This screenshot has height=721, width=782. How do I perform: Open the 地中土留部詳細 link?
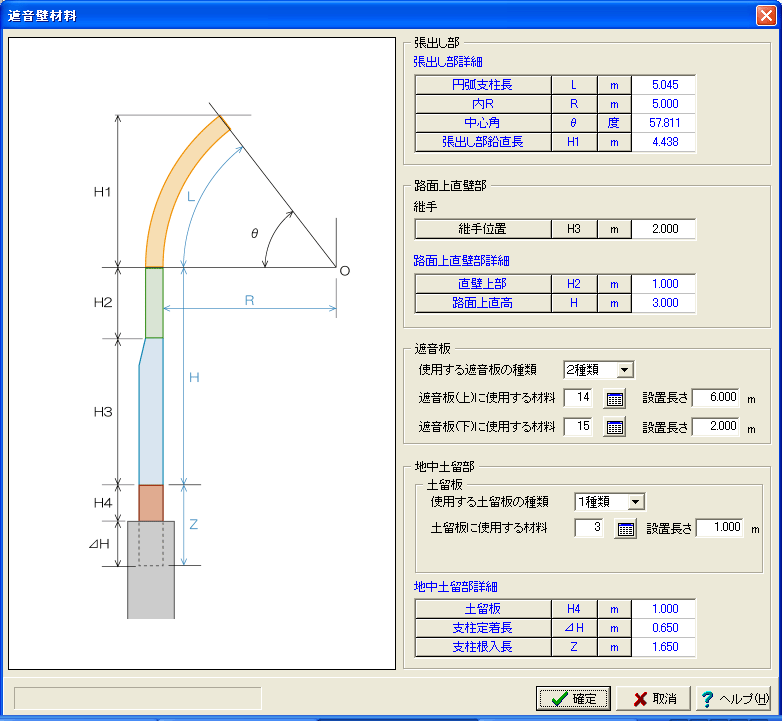(x=455, y=587)
